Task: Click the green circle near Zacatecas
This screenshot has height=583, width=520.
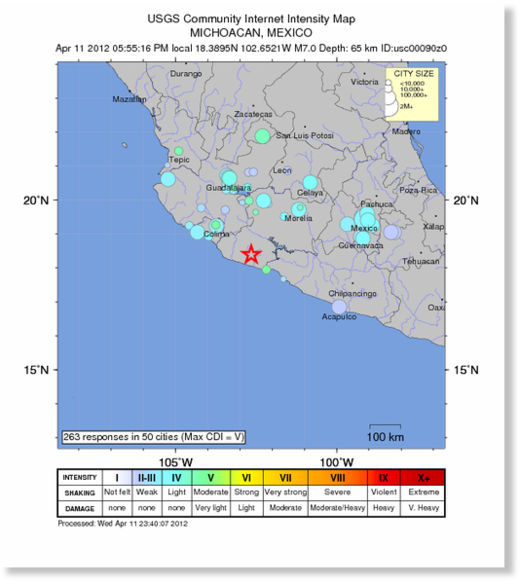Action: pos(262,136)
